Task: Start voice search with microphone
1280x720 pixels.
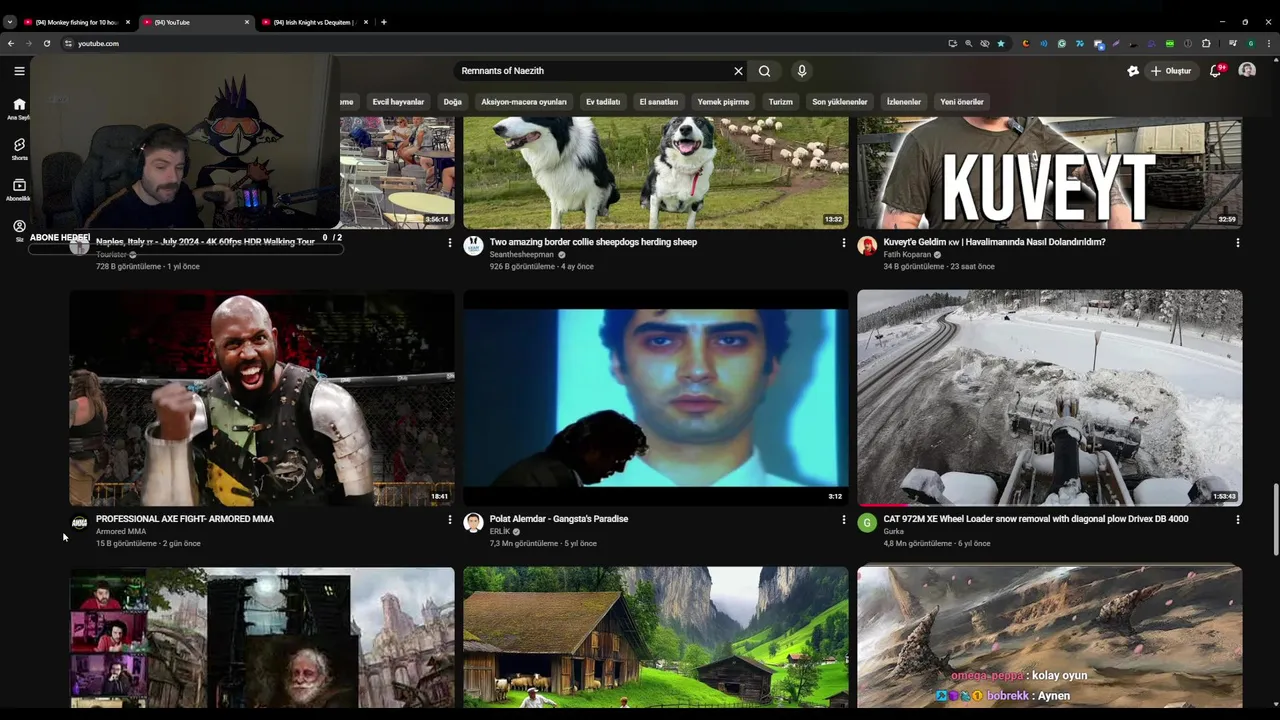Action: click(x=801, y=71)
